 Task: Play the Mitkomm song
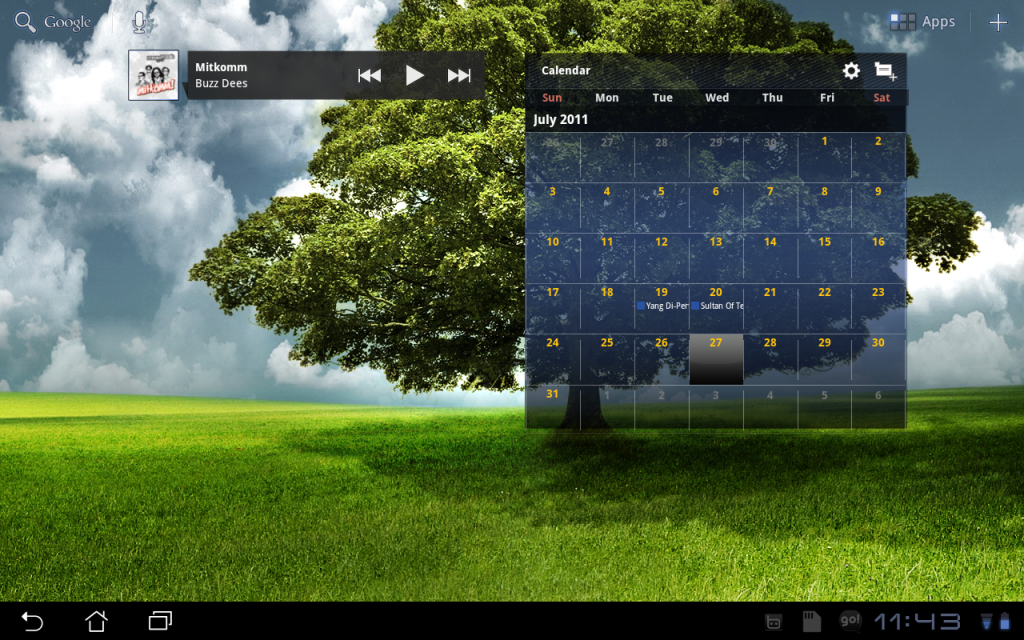pyautogui.click(x=414, y=75)
